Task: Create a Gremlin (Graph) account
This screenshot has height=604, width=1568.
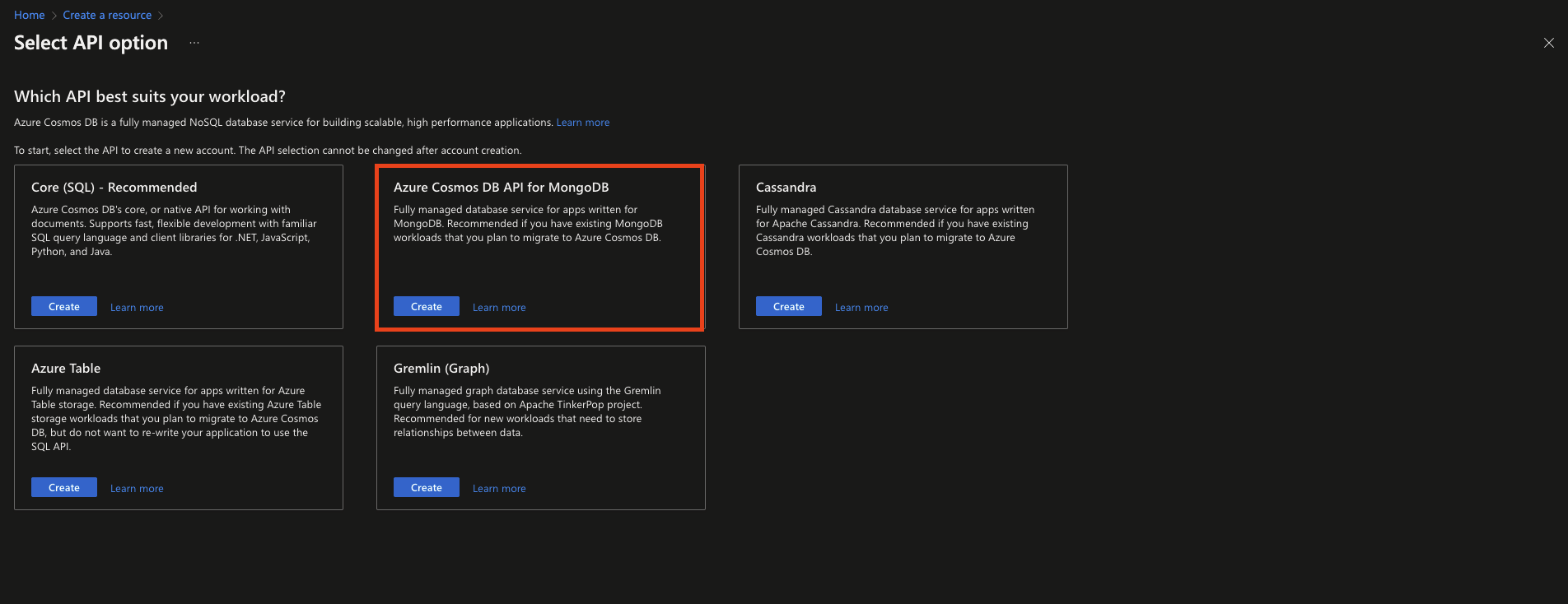Action: (x=427, y=487)
